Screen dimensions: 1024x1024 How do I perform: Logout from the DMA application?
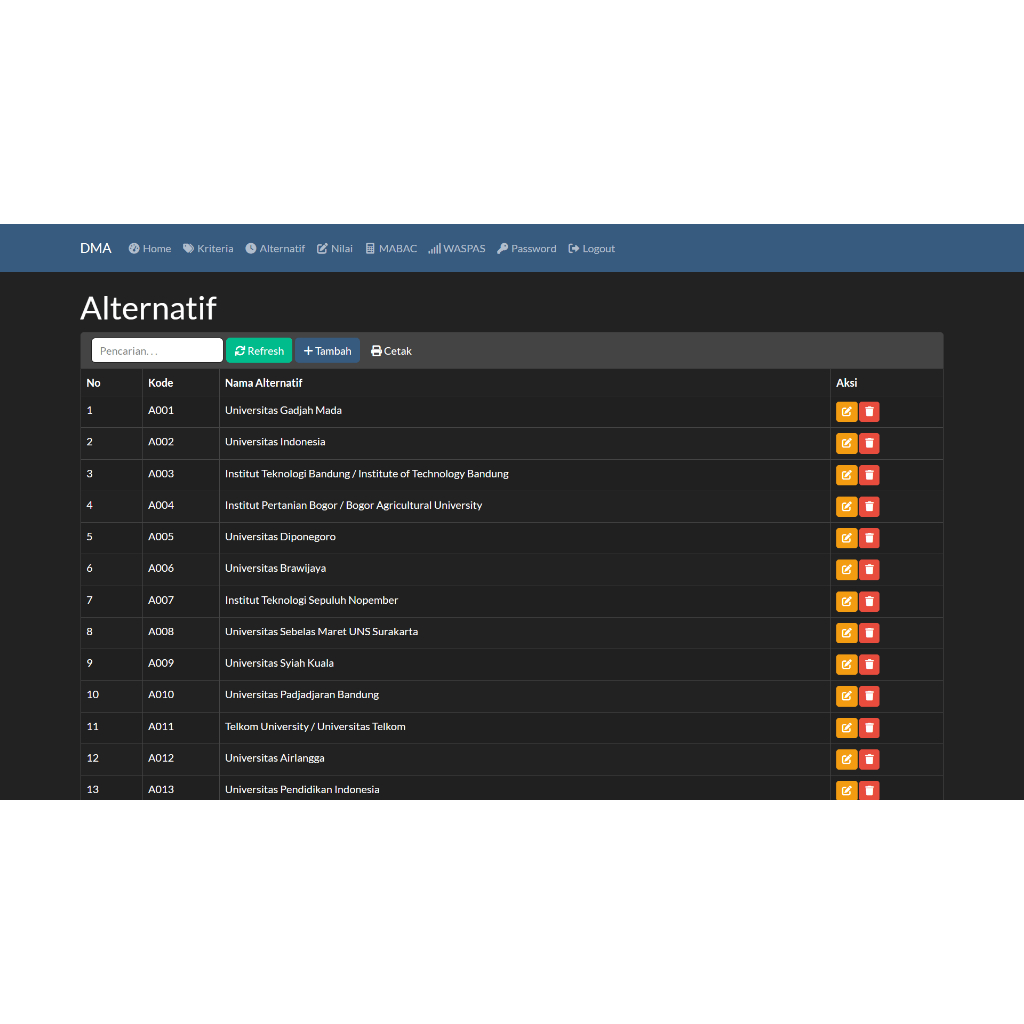click(591, 248)
